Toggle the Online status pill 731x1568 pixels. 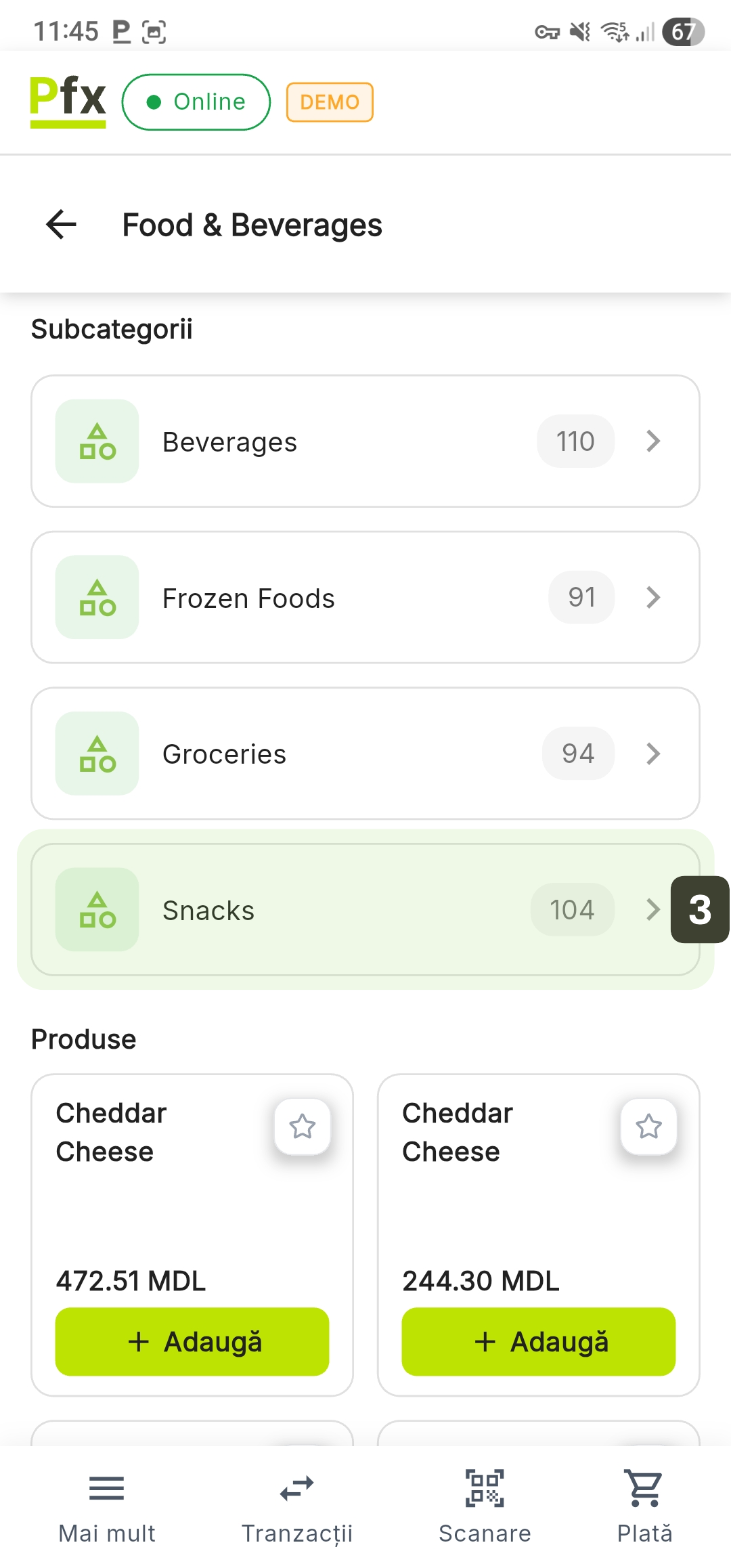[x=196, y=102]
